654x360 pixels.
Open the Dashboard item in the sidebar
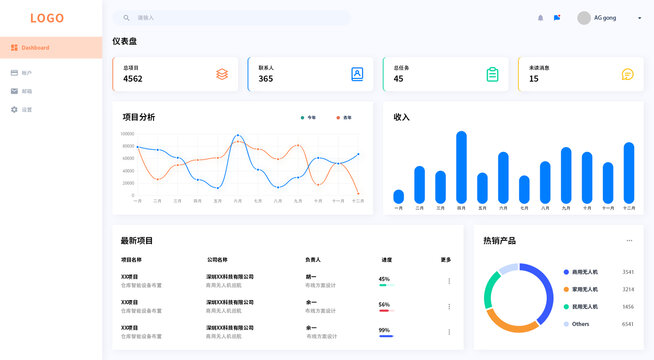51,48
